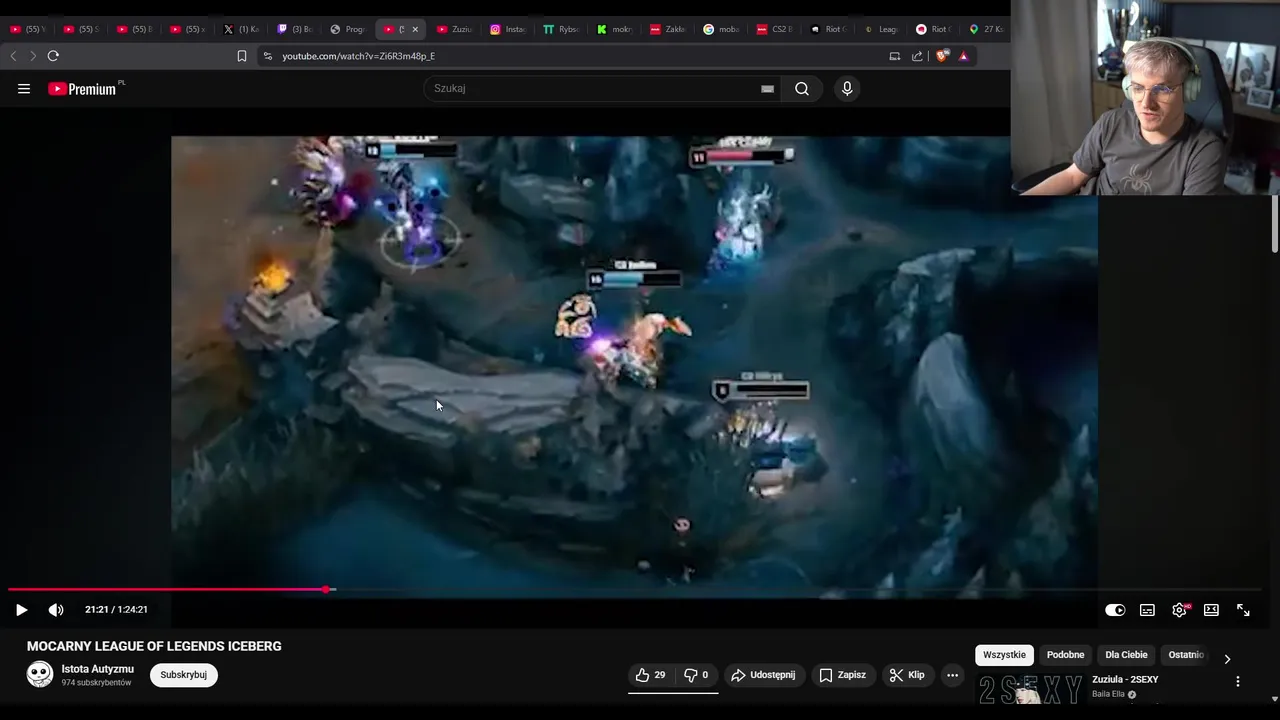Click the youtube.com URL in address bar
The image size is (1280, 720).
click(358, 56)
